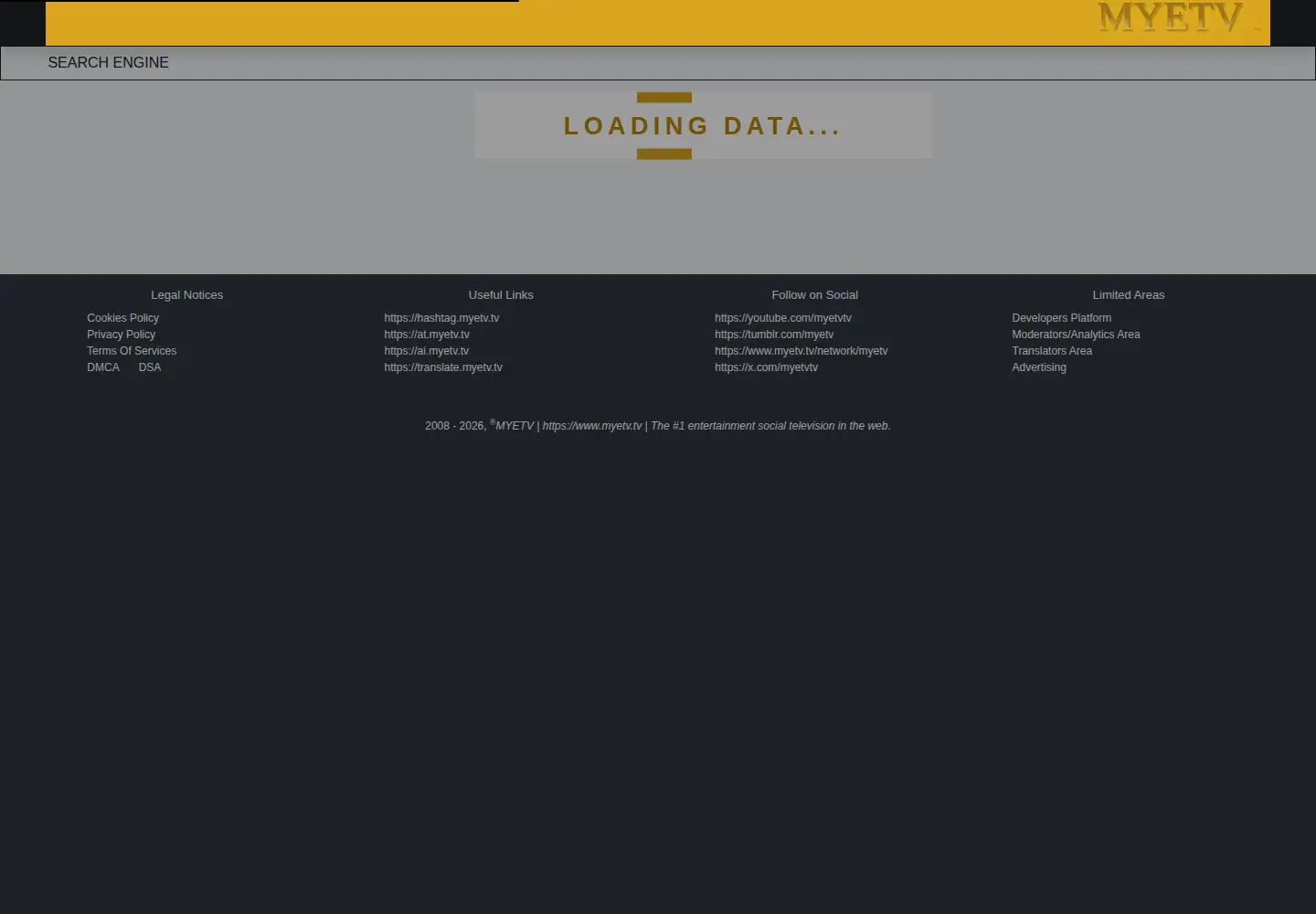Viewport: 1316px width, 914px height.
Task: Click the Limited Areas heading
Action: 1129,295
